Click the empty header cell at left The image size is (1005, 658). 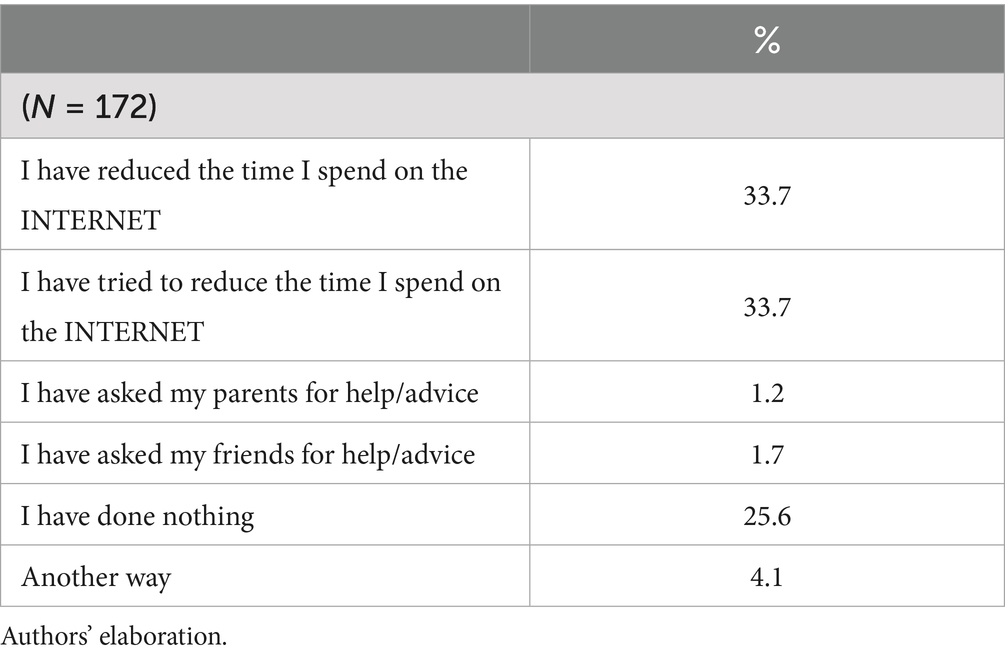[x=264, y=42]
